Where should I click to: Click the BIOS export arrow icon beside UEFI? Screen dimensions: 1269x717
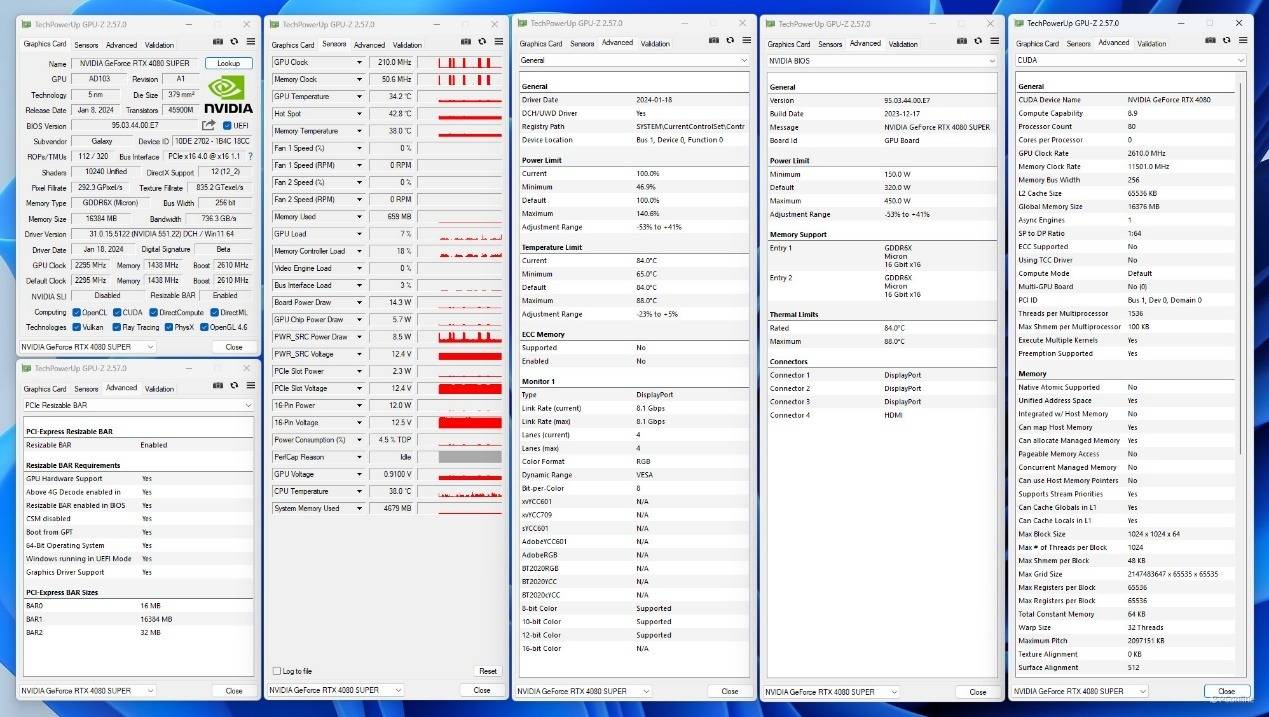click(x=209, y=125)
